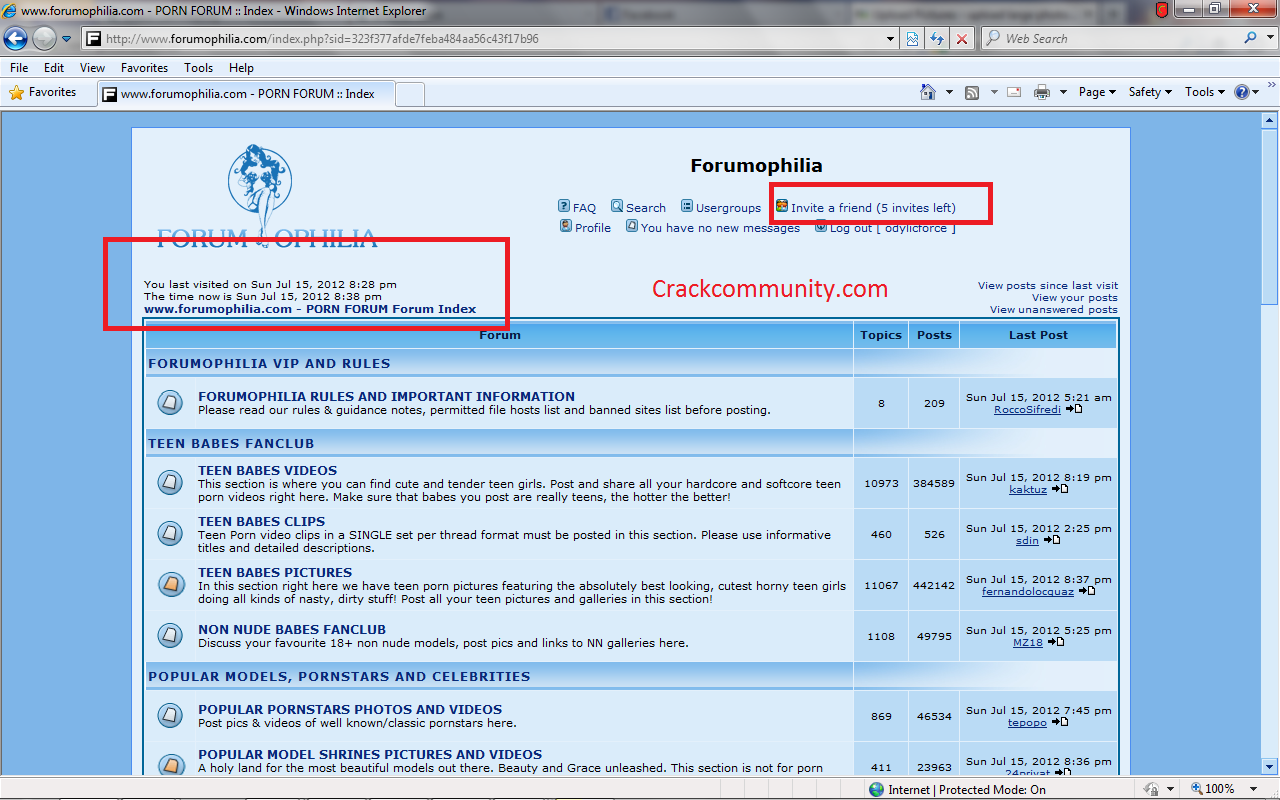
Task: Click the zoom magnifier icon in status bar
Action: click(1197, 789)
